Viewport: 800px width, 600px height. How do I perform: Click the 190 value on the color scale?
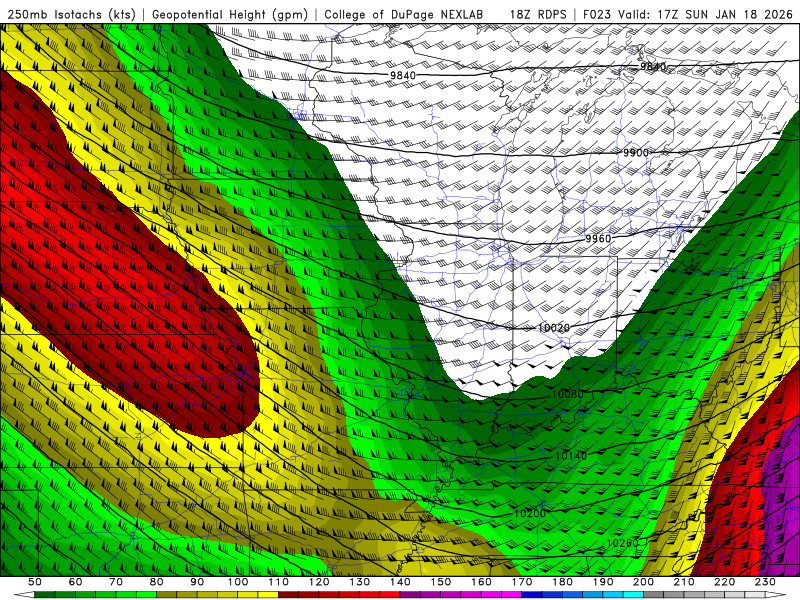603,582
